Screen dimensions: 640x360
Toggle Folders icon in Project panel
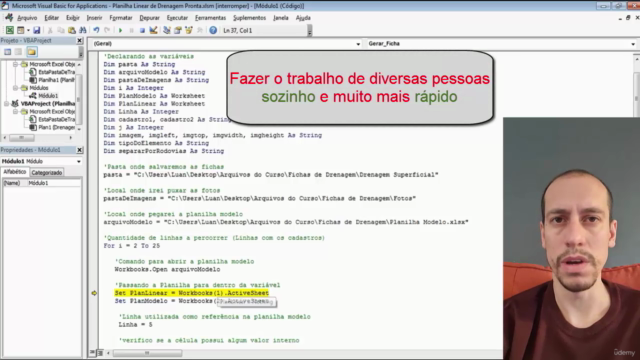pyautogui.click(x=31, y=52)
